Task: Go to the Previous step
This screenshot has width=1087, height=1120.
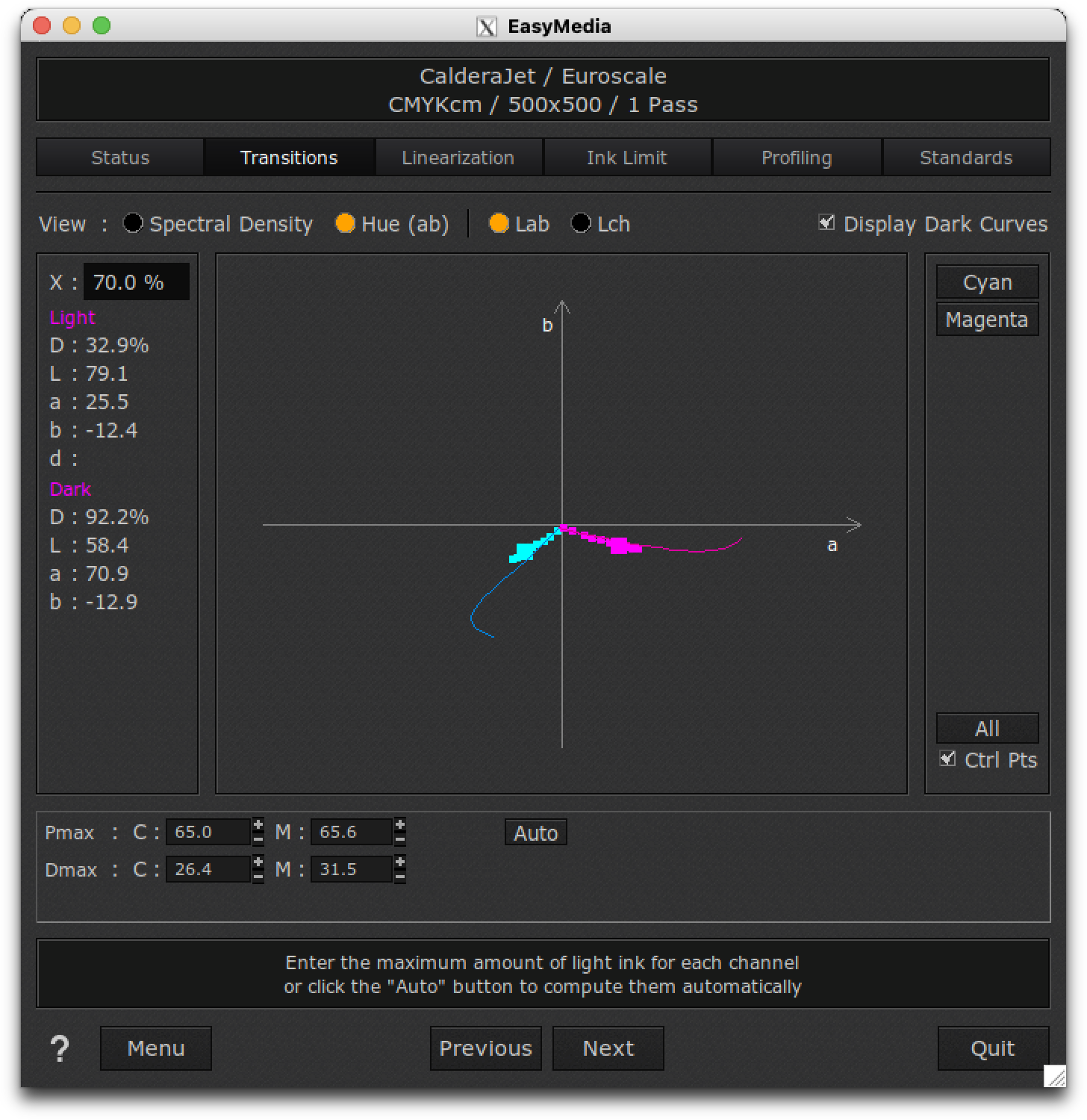Action: pyautogui.click(x=486, y=1048)
